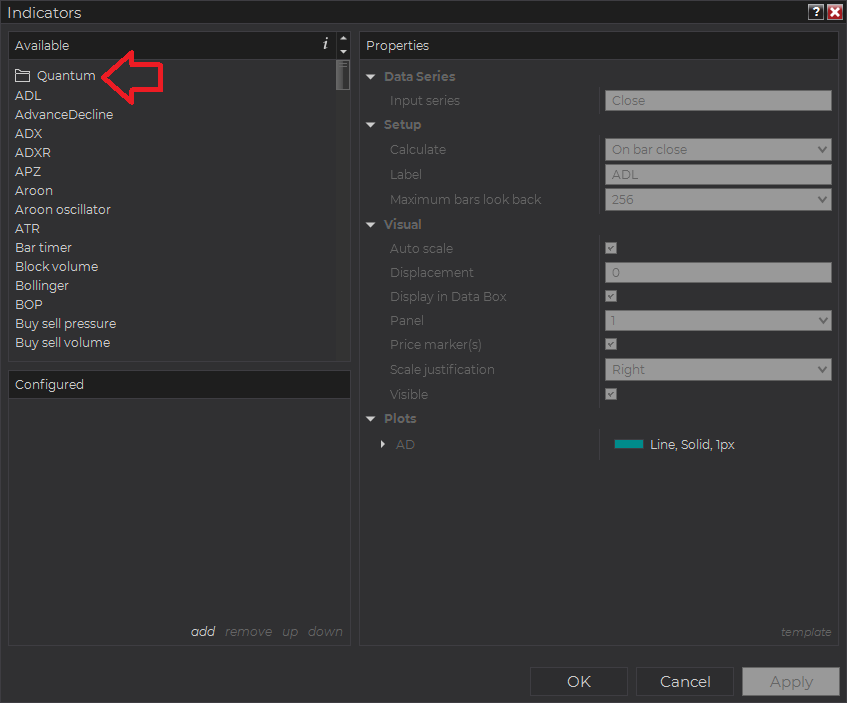Open the Scale justification dropdown
847x703 pixels.
718,370
